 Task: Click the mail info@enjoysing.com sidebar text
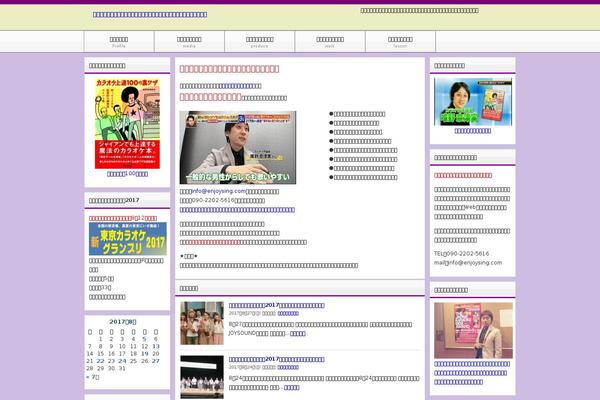coord(468,263)
